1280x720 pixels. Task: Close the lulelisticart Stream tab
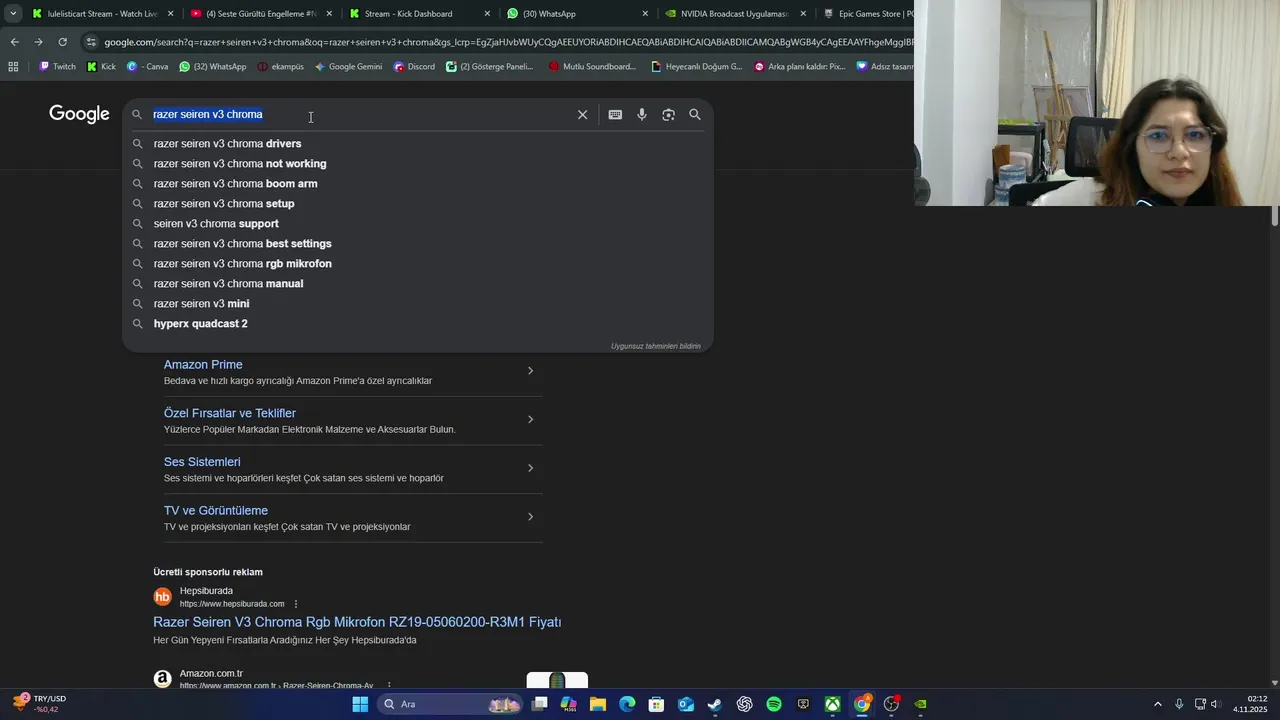tap(170, 14)
